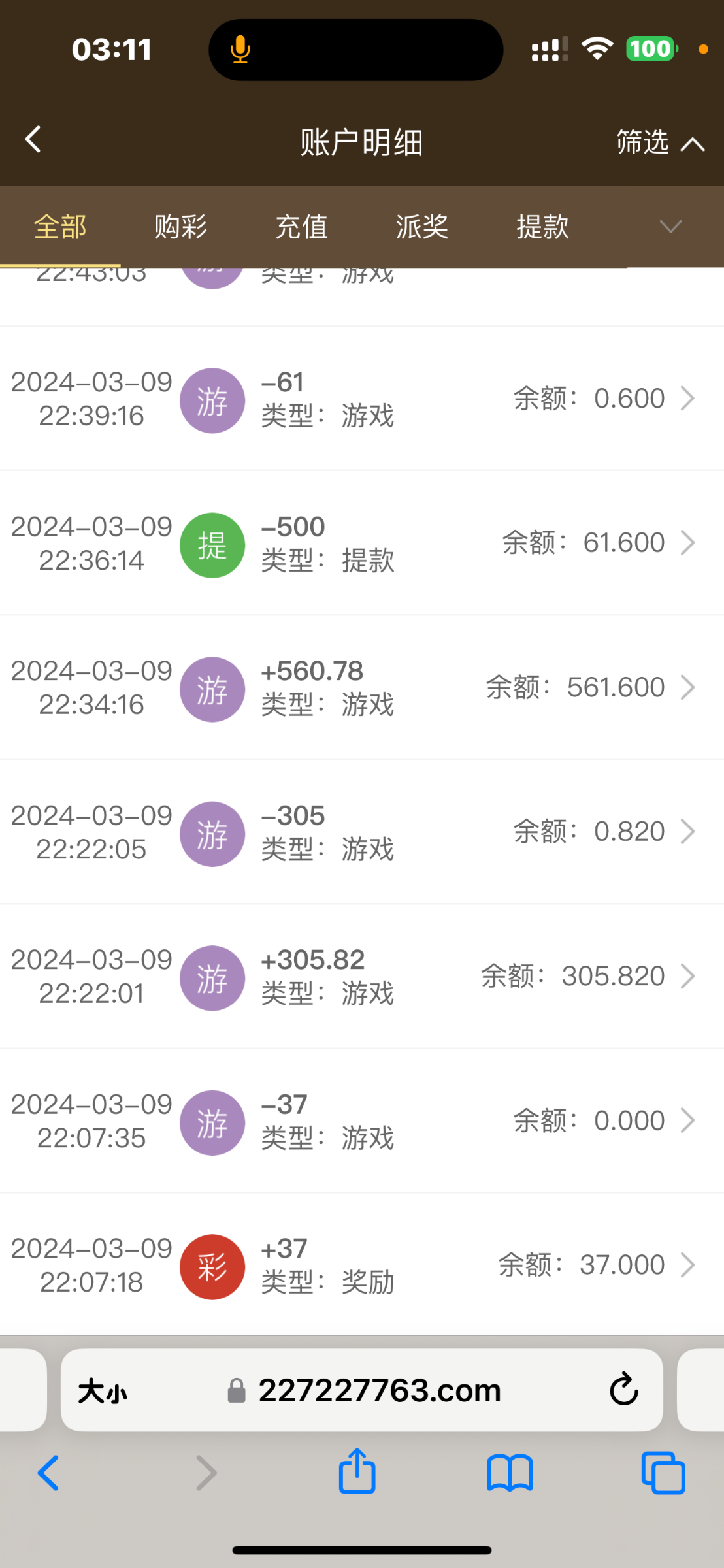Tap the 227227763.com address field

point(379,1390)
